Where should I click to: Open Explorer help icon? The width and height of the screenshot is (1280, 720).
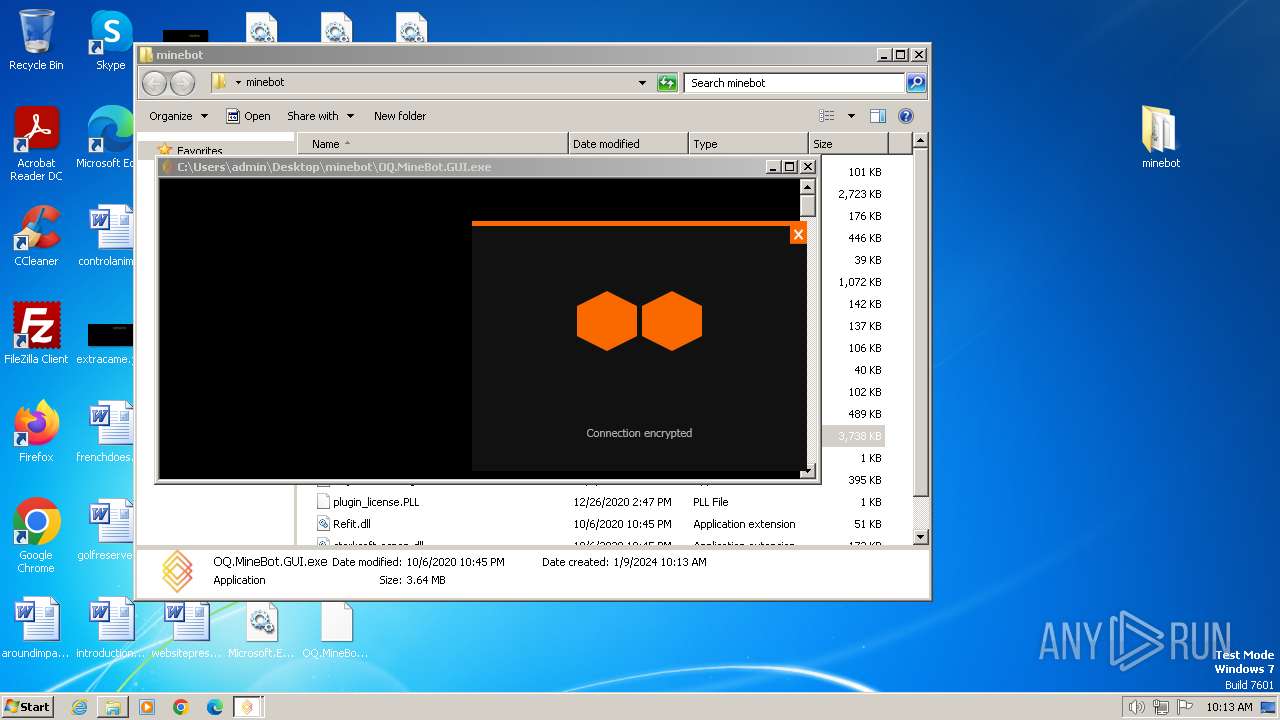pos(905,116)
